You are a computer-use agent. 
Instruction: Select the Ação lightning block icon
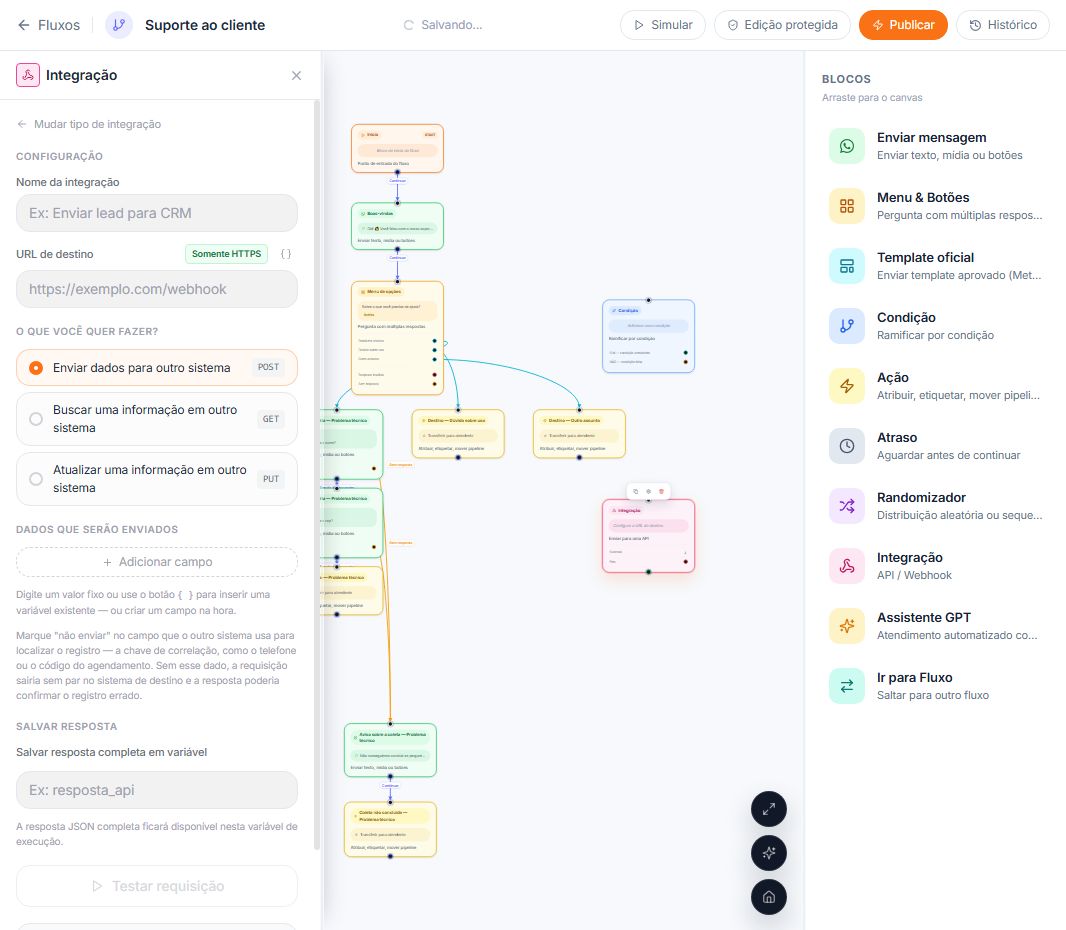[846, 386]
